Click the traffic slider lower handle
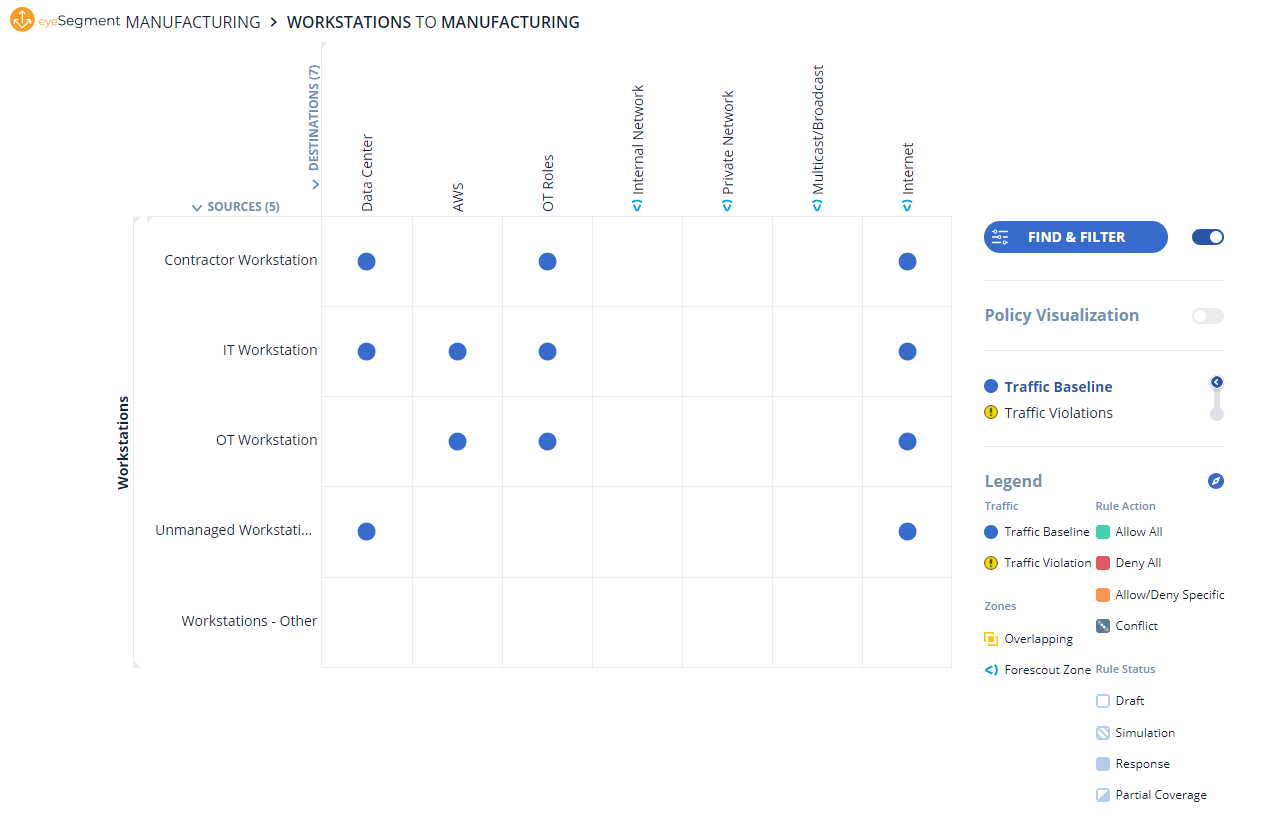1269x825 pixels. pos(1217,414)
